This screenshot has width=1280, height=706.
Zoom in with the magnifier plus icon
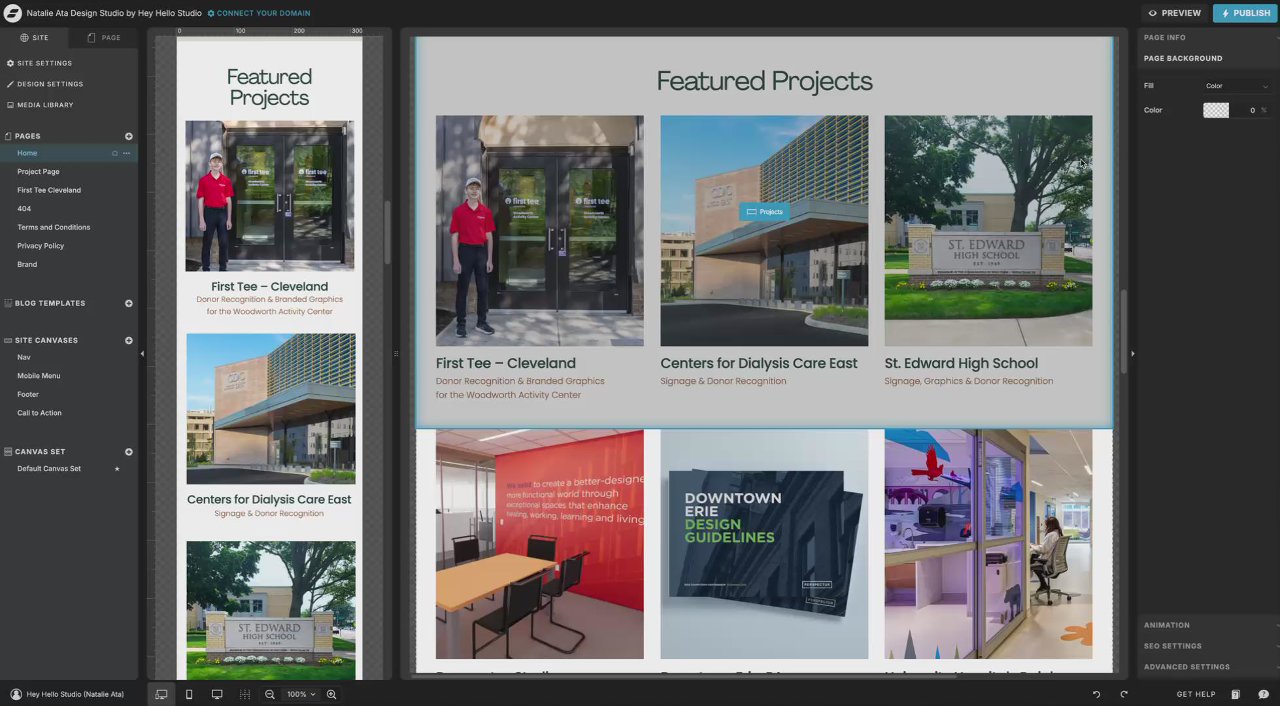(331, 694)
